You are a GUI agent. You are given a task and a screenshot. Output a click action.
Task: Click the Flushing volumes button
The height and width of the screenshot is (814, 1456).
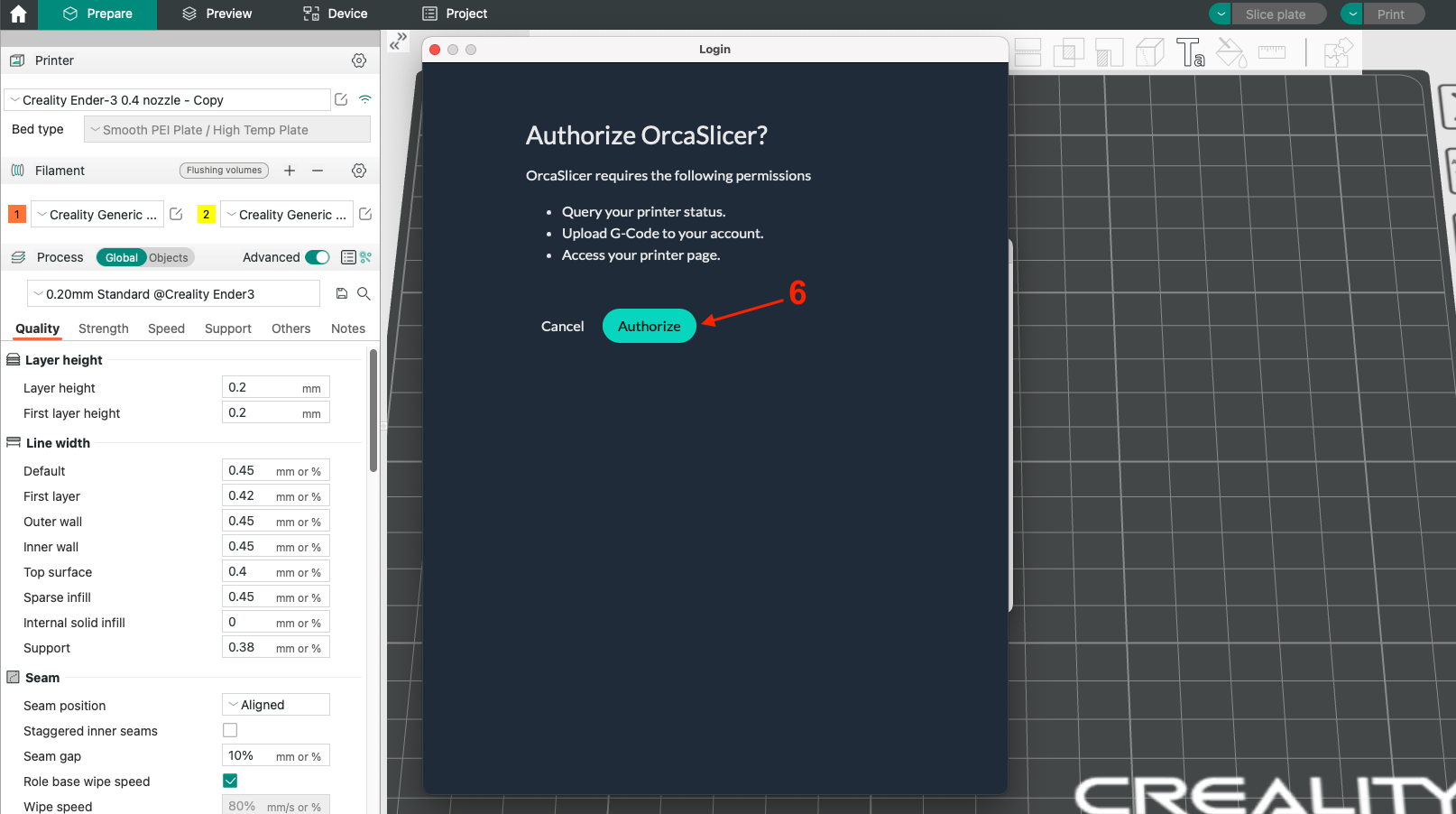tap(224, 171)
